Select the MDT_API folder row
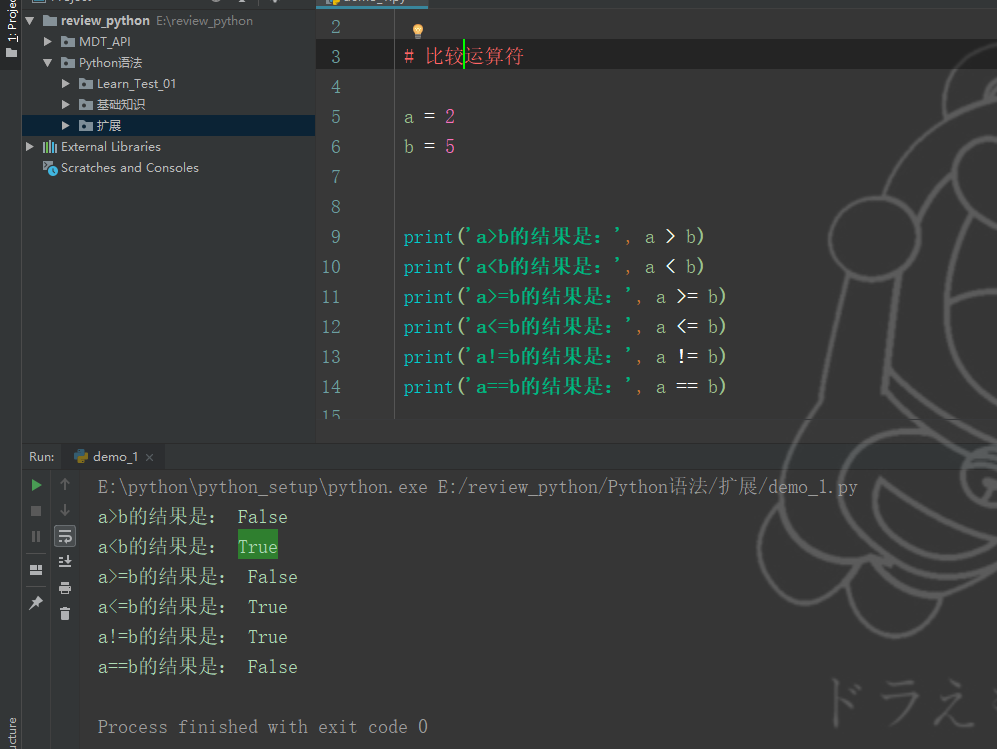Screen dimensions: 997x749 (x=168, y=41)
